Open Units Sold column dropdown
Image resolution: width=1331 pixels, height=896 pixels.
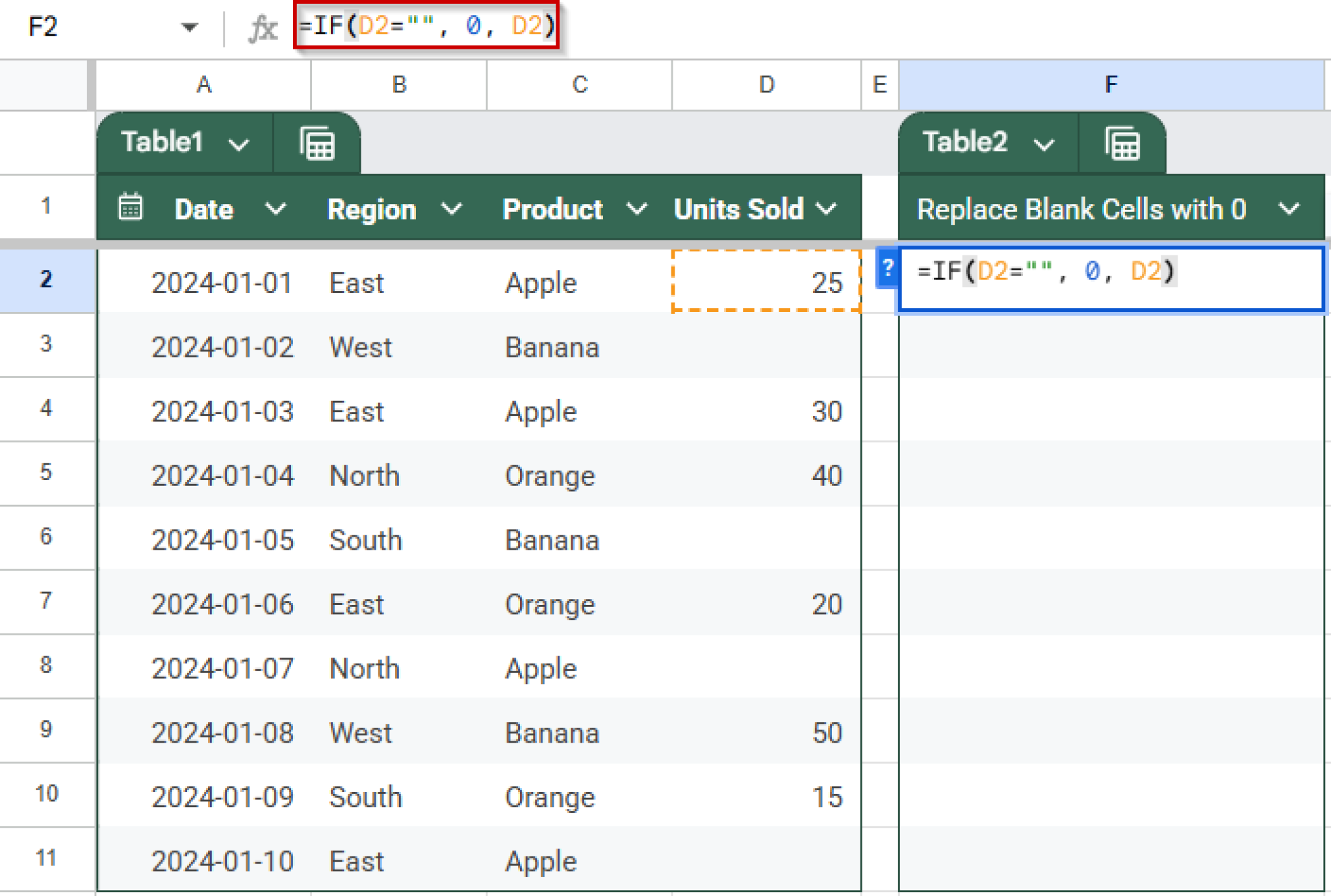coord(827,209)
